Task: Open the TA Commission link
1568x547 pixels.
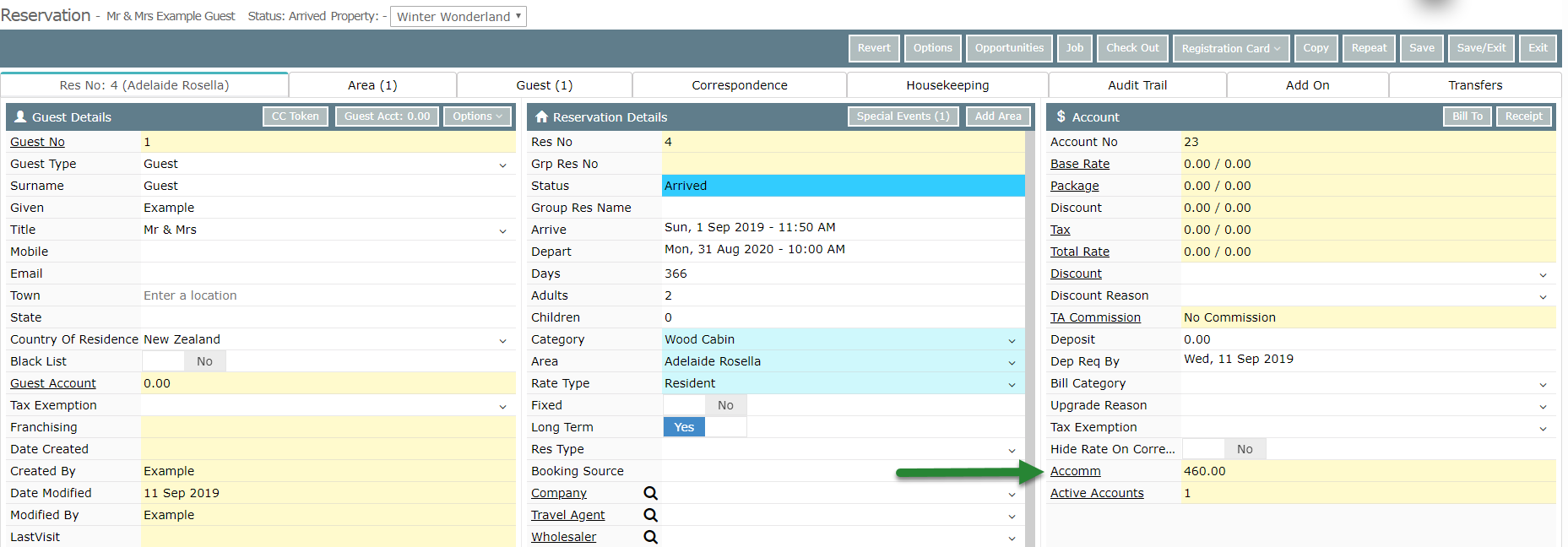Action: click(x=1095, y=317)
